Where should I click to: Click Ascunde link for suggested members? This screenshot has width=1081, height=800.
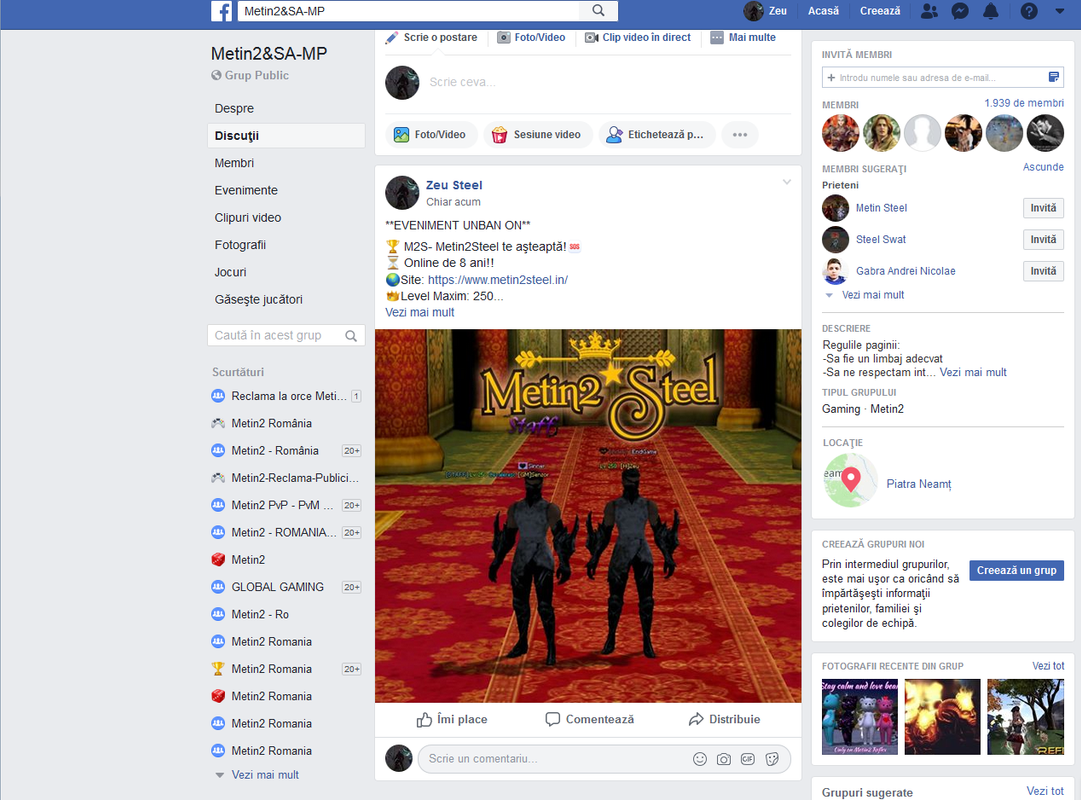tap(1043, 167)
